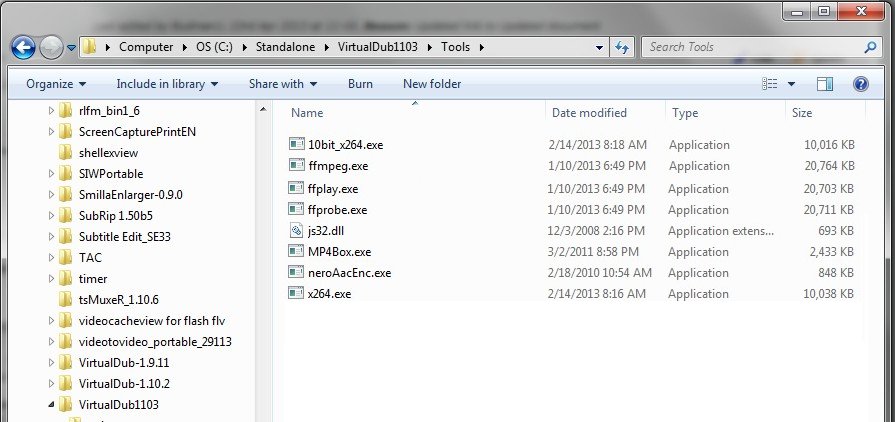Open the Include in library menu

[167, 84]
